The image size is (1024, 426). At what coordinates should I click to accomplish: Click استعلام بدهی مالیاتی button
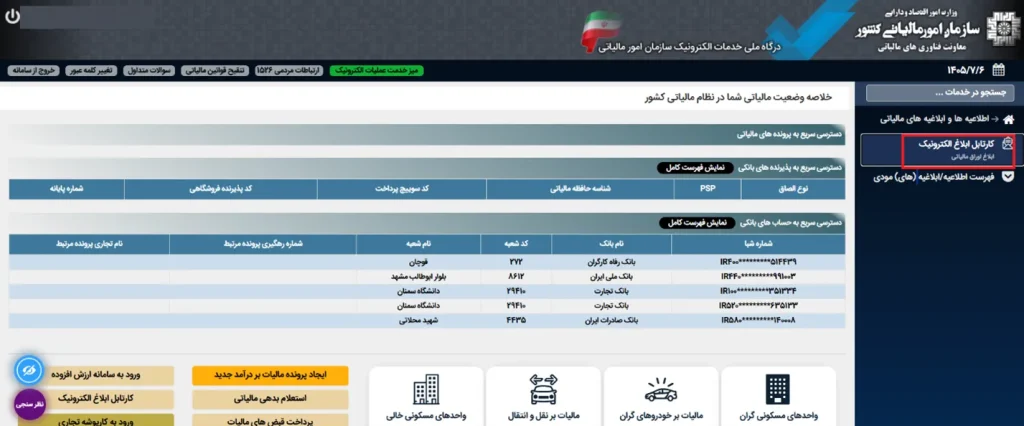270,398
